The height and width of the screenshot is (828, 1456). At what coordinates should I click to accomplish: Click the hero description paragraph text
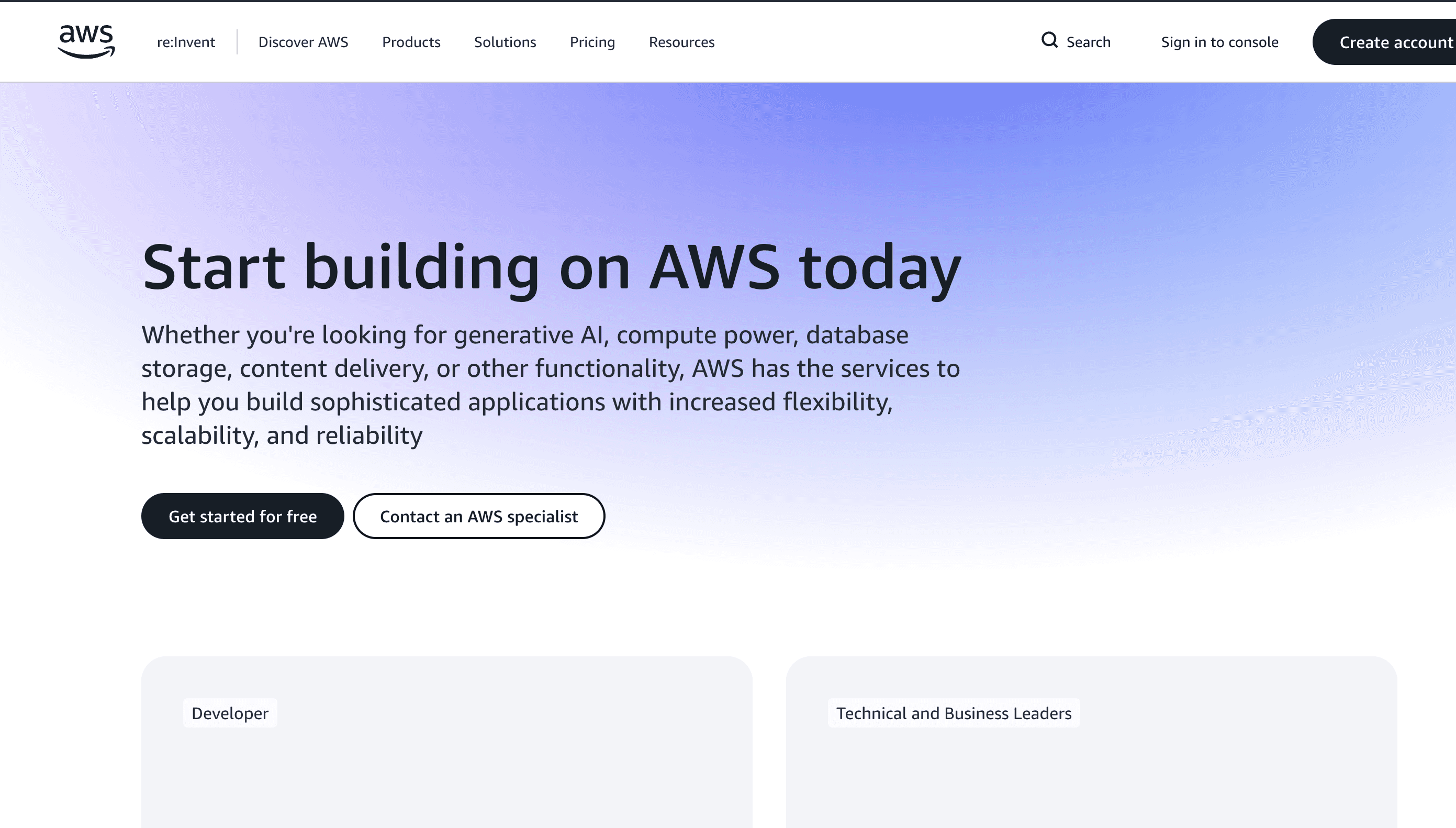tap(551, 385)
